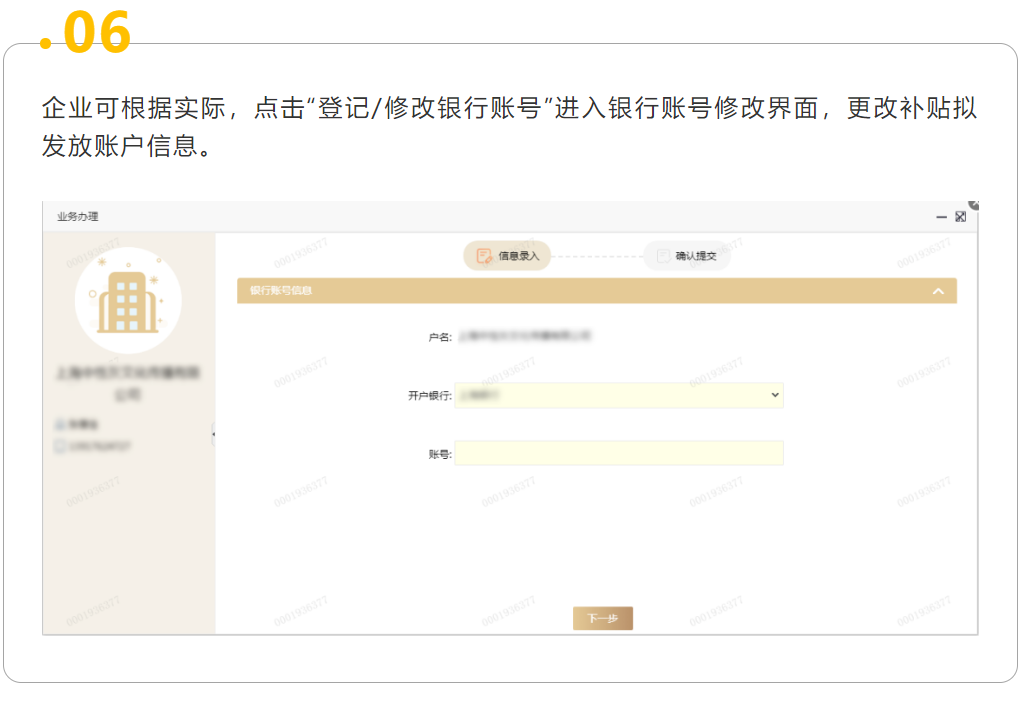Collapse the 银行账号信息 section chevron

point(938,291)
